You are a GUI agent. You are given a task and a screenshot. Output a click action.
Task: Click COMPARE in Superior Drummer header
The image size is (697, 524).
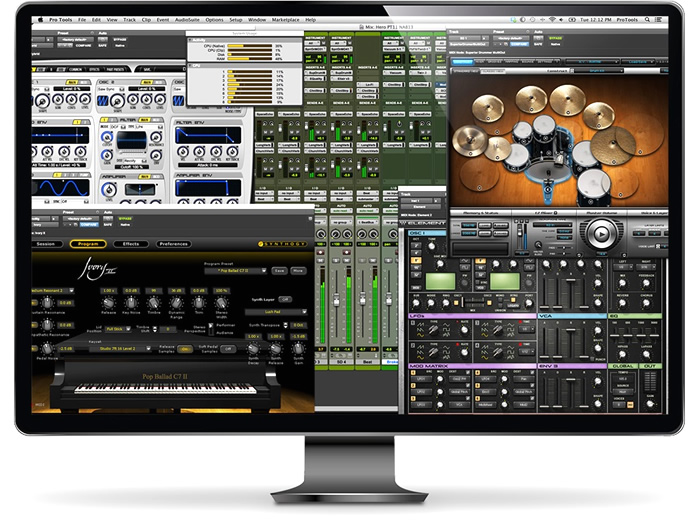518,44
